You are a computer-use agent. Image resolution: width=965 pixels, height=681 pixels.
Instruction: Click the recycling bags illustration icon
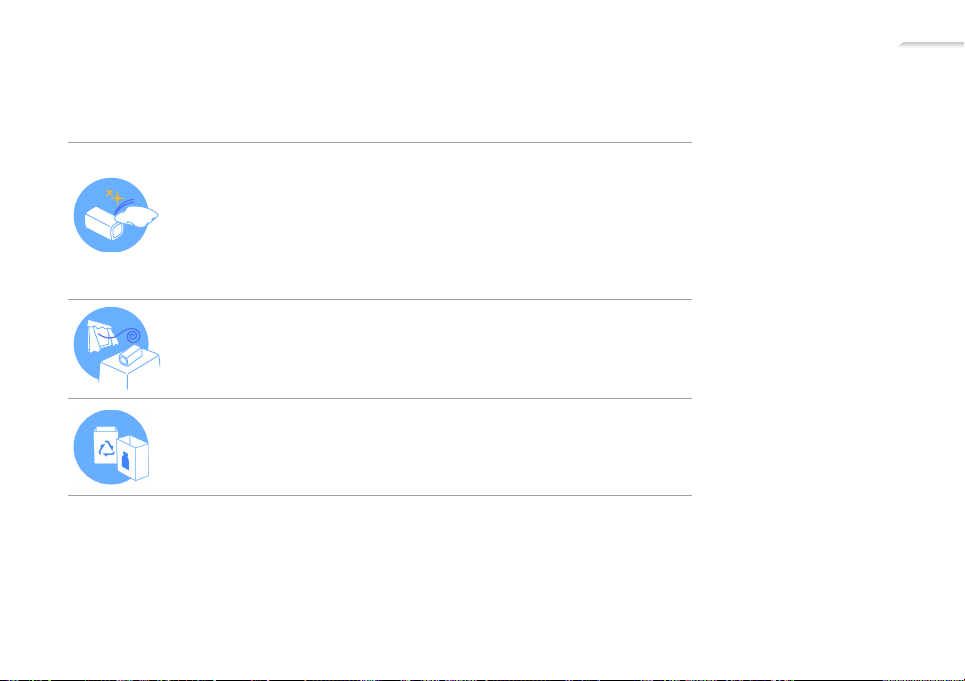(112, 447)
